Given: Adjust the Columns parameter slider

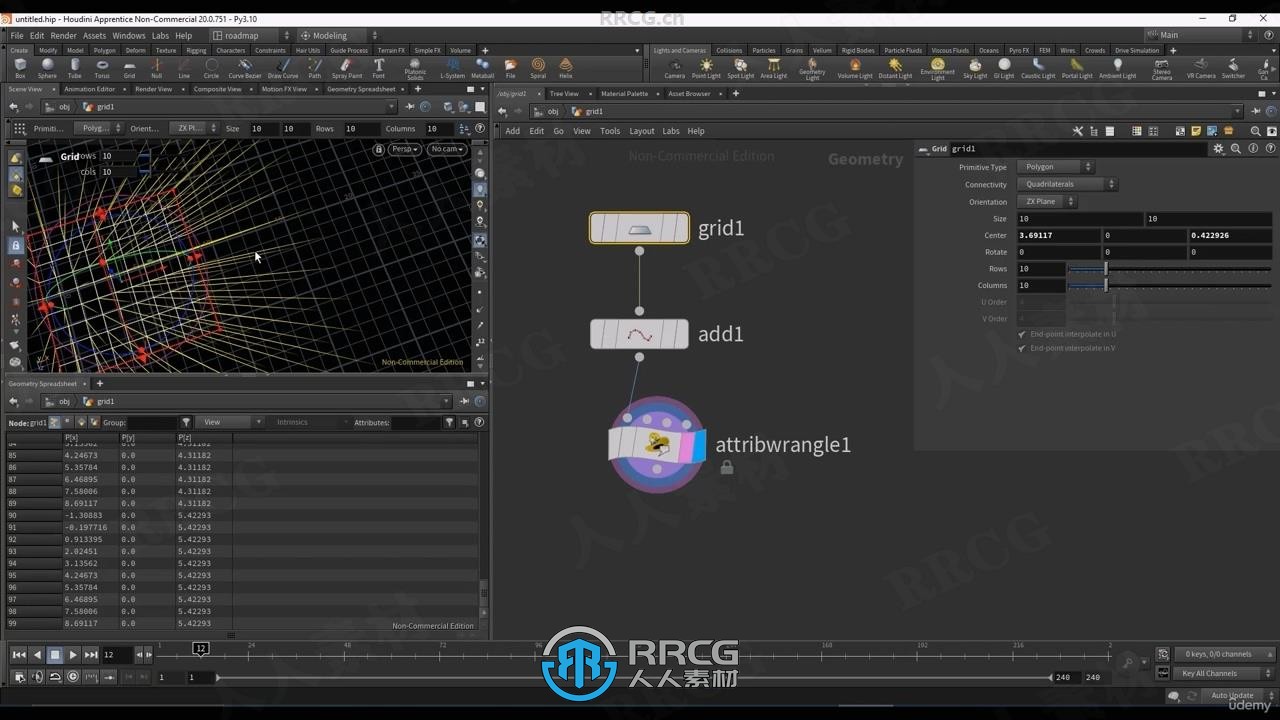Looking at the screenshot, I should point(1169,285).
